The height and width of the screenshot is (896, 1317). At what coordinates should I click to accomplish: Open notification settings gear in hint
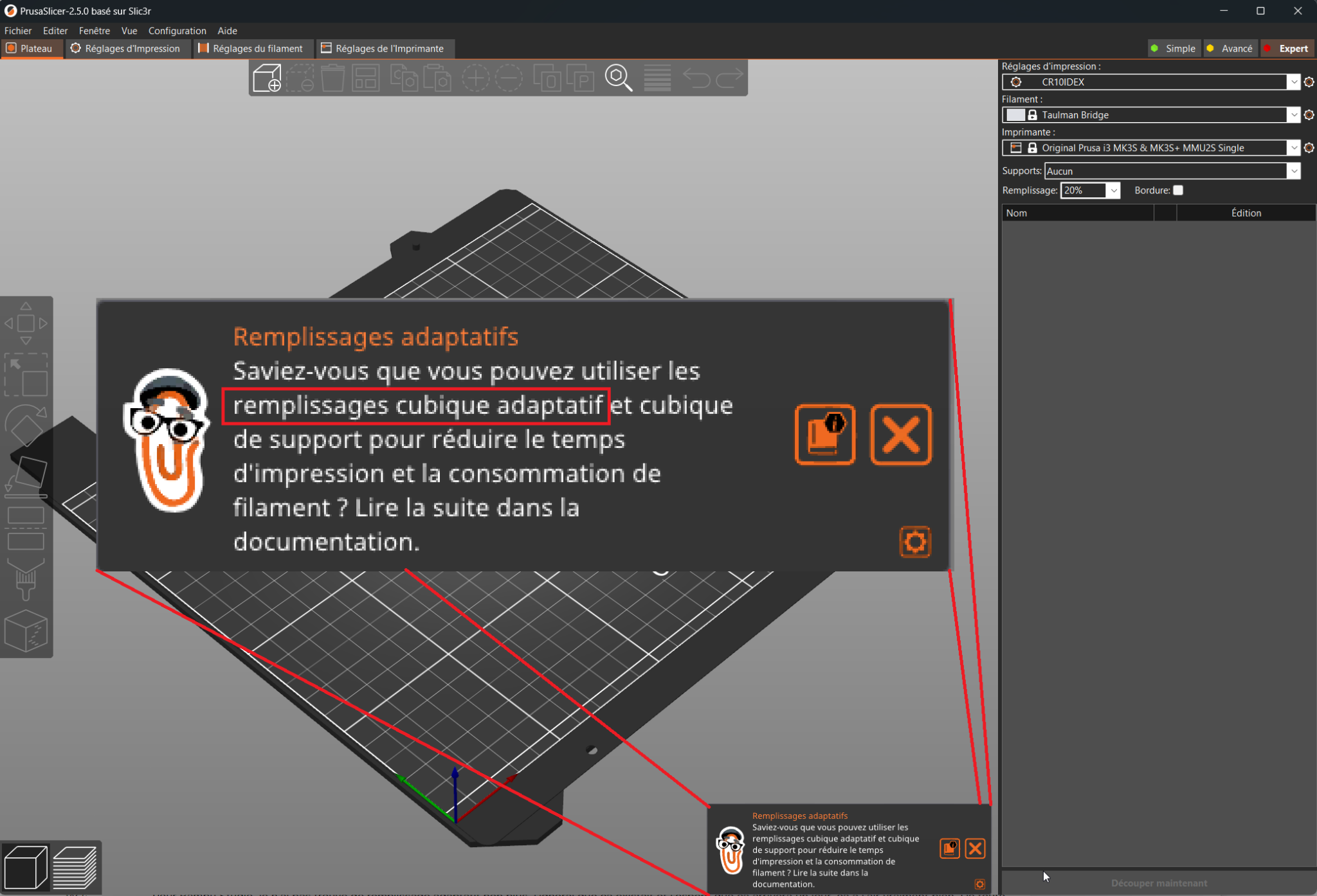(979, 884)
